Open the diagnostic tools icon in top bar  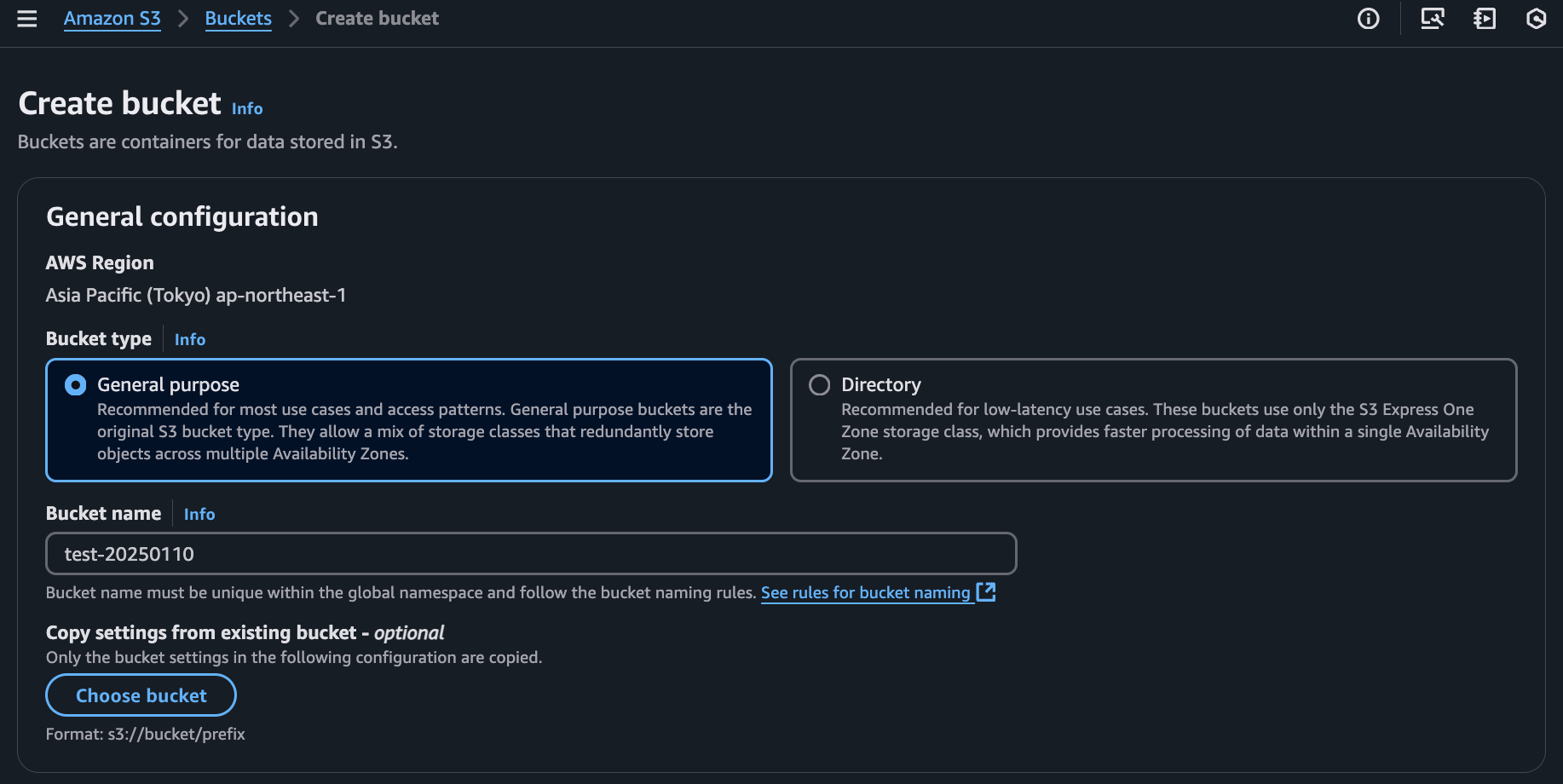(x=1432, y=18)
